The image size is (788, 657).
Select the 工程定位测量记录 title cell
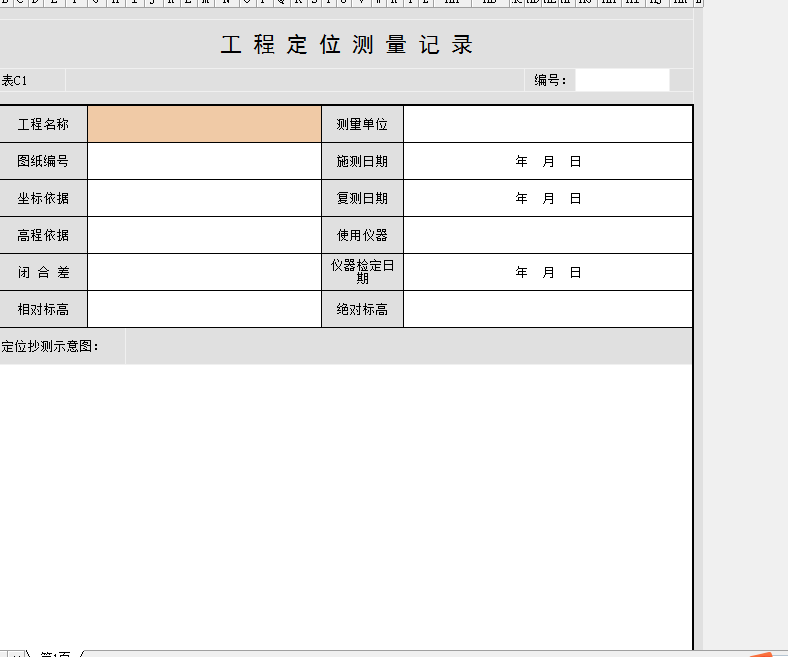(x=346, y=45)
